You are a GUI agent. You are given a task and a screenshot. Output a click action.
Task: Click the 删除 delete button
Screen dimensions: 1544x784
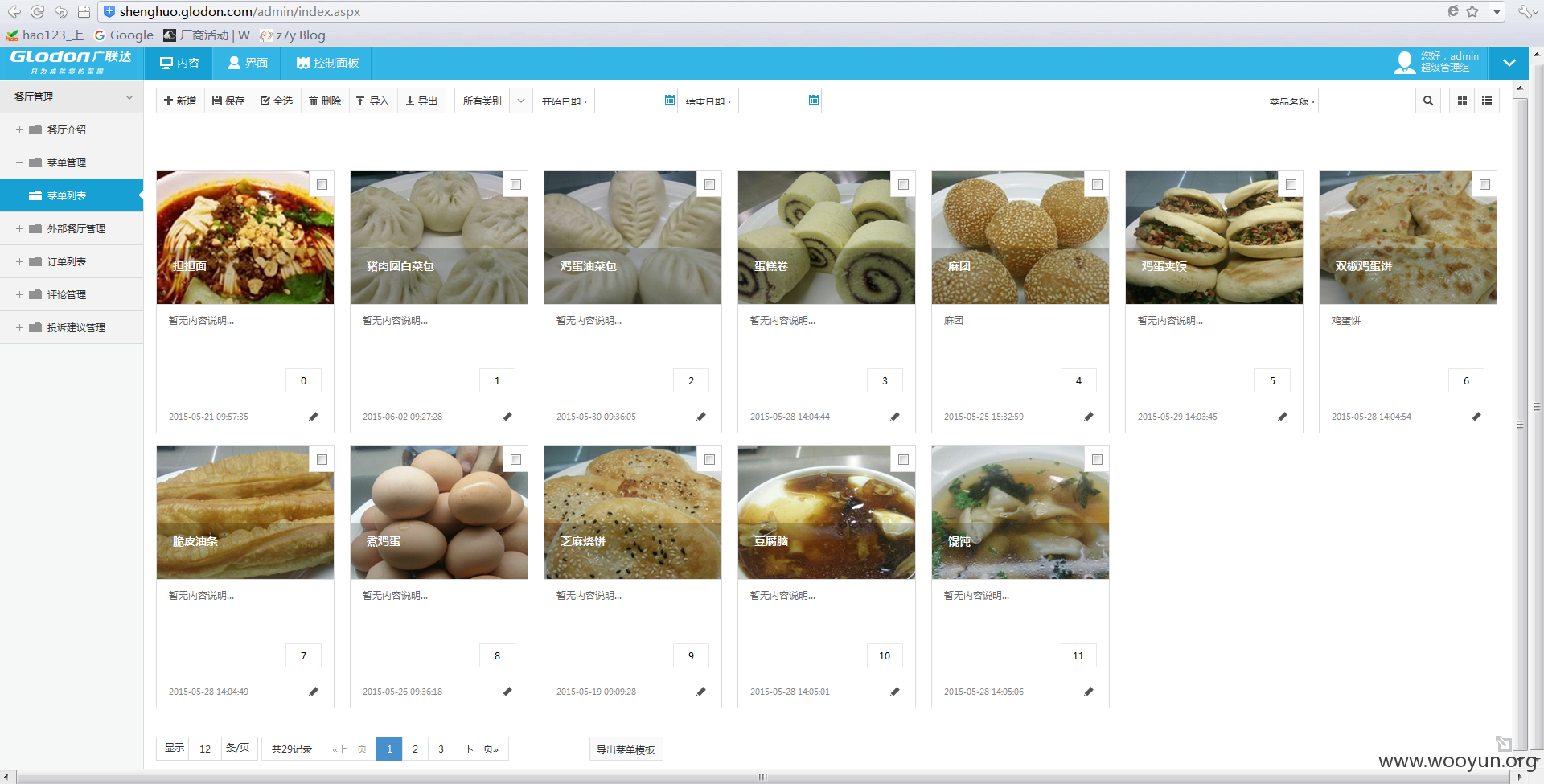coord(325,101)
